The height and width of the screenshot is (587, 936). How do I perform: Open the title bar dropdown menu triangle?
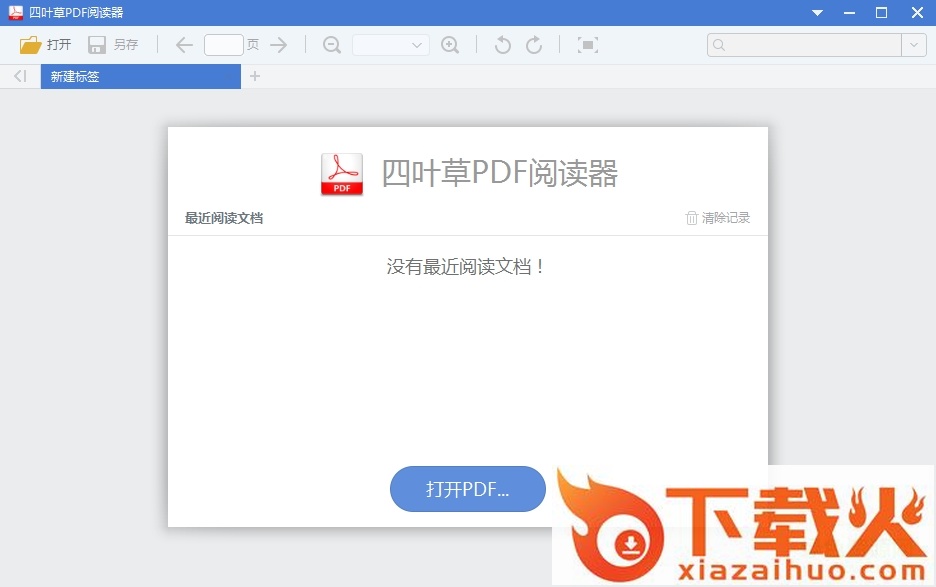click(818, 13)
